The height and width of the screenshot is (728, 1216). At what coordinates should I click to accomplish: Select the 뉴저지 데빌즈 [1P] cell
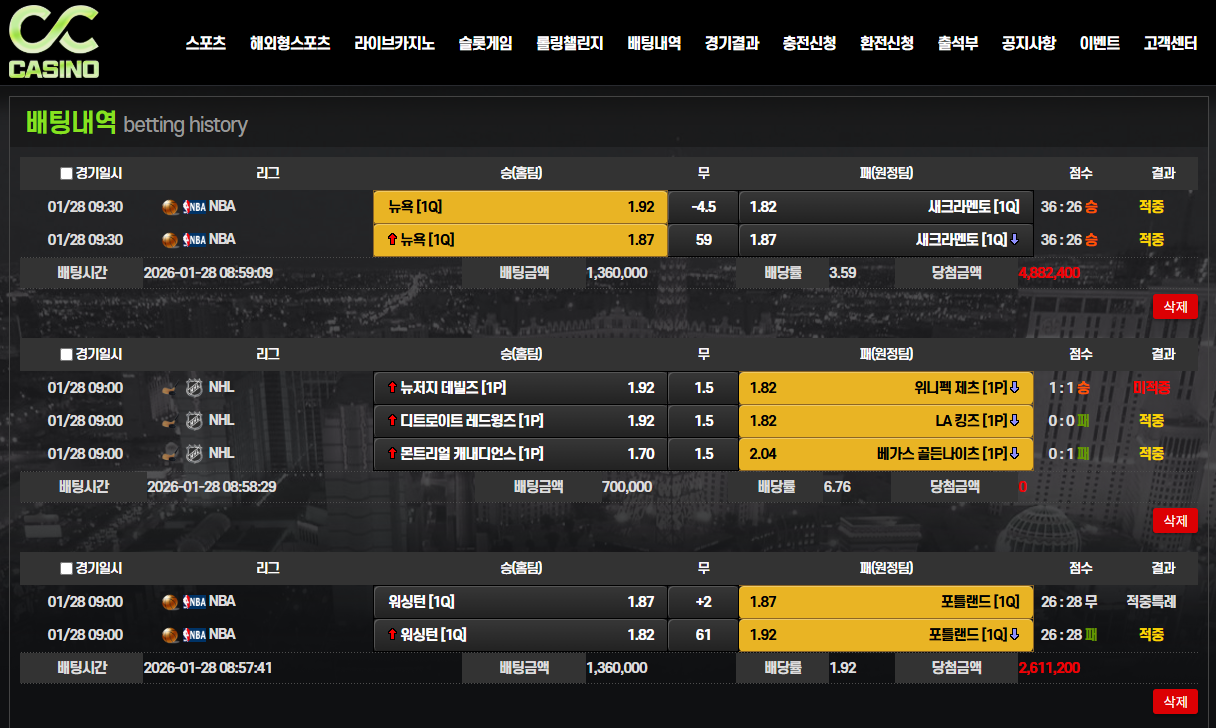(520, 388)
